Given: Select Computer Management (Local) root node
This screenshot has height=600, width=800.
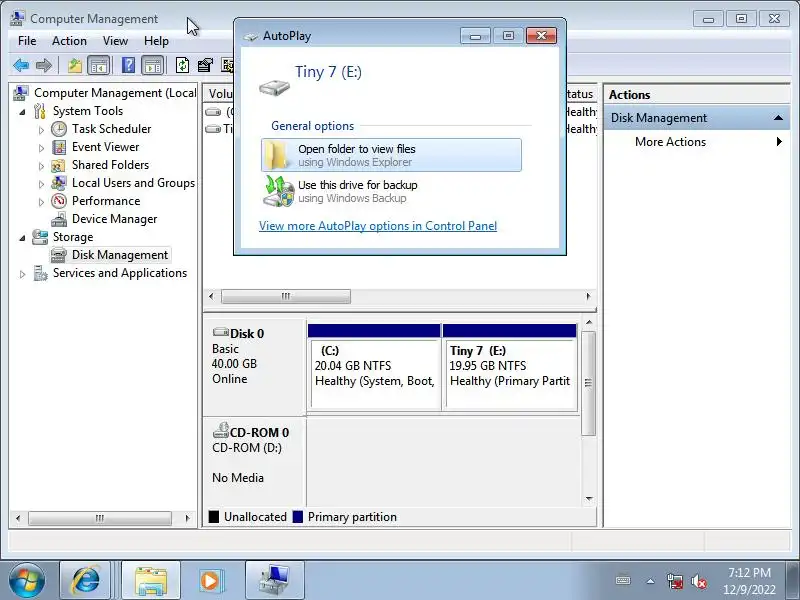Looking at the screenshot, I should click(115, 93).
